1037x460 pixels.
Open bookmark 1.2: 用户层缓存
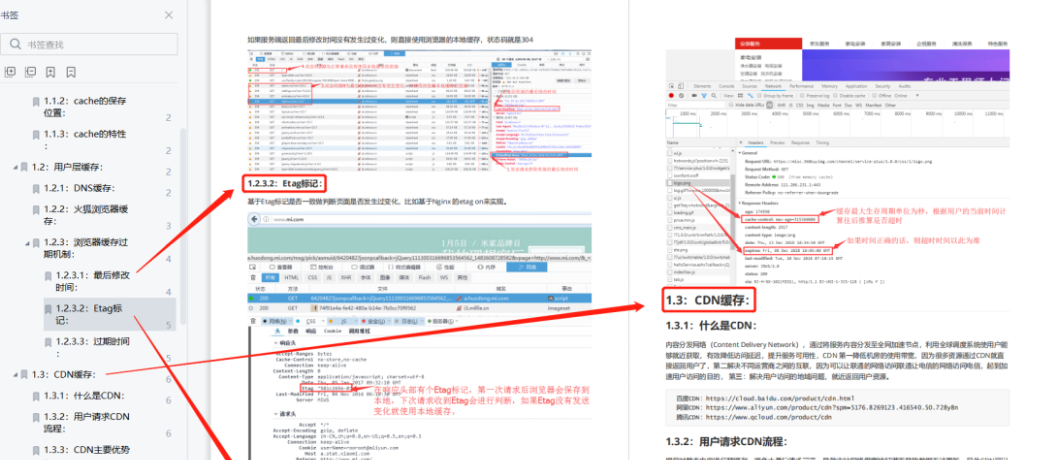(67, 167)
